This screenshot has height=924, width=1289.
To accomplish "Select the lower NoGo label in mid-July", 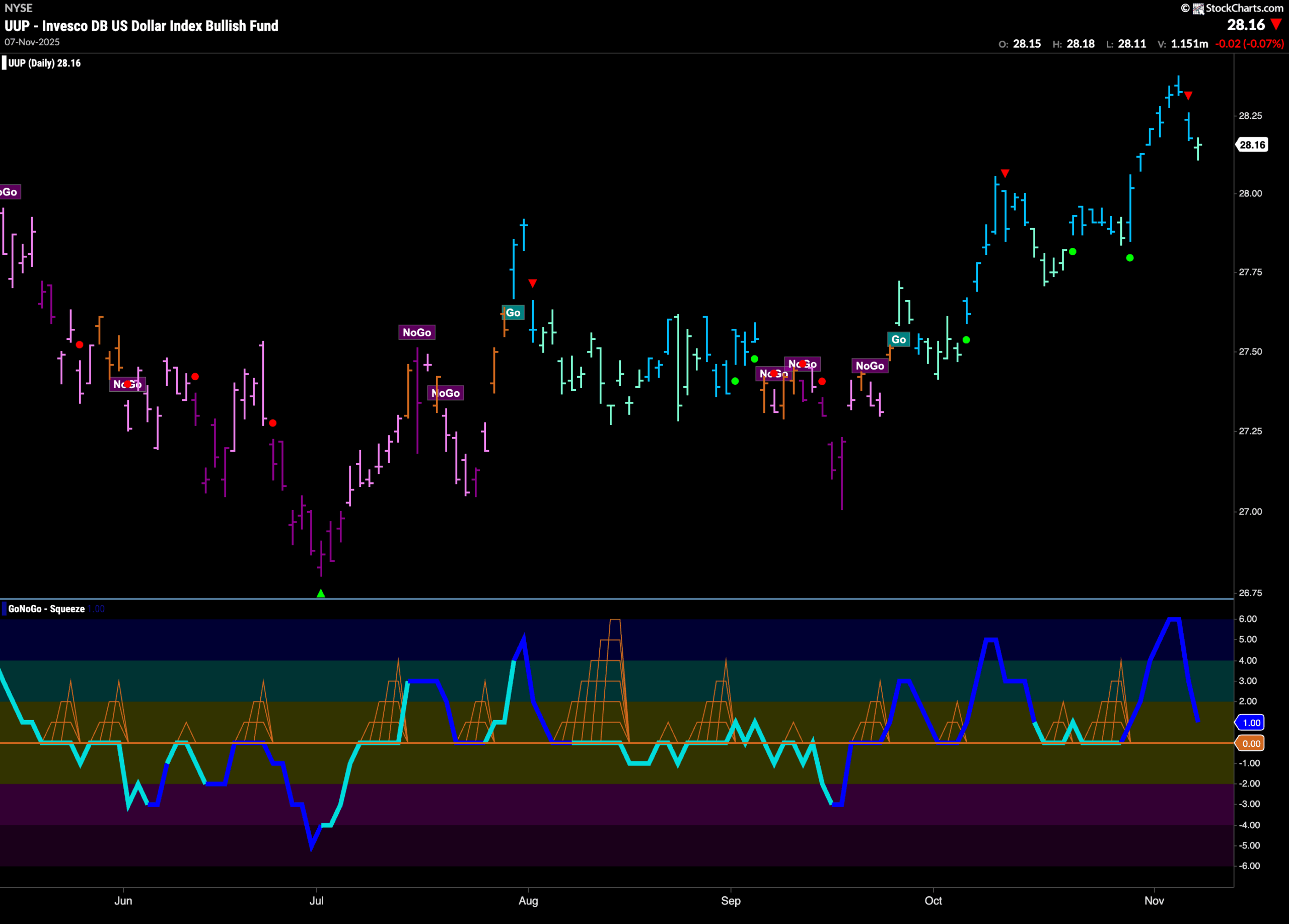I will click(446, 393).
